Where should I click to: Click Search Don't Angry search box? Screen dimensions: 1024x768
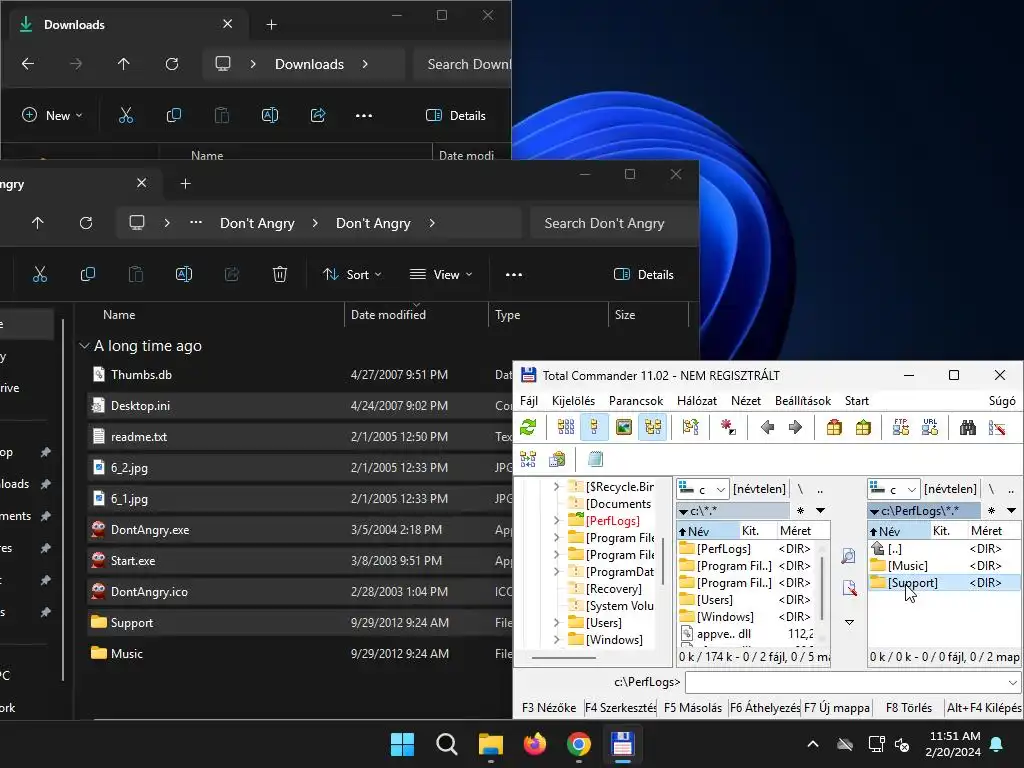(x=613, y=223)
